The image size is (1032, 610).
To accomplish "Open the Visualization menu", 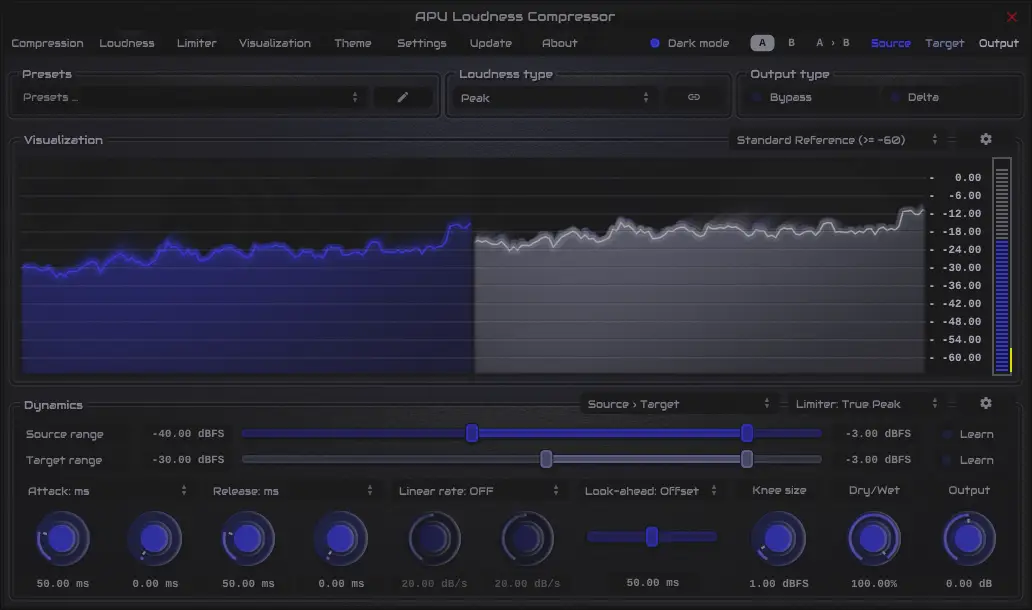I will (x=274, y=43).
